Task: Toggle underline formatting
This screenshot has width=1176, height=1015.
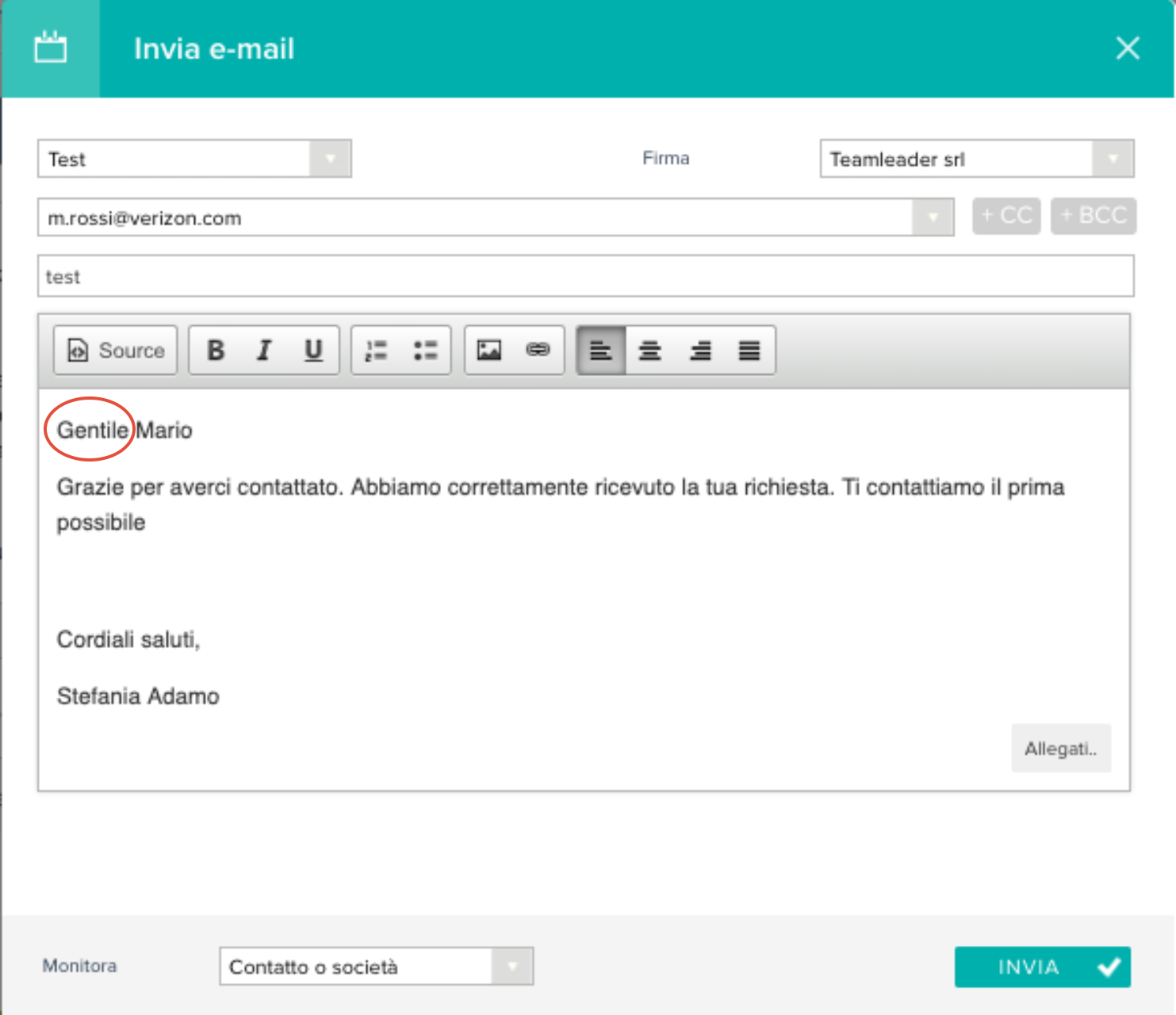Action: (x=313, y=350)
